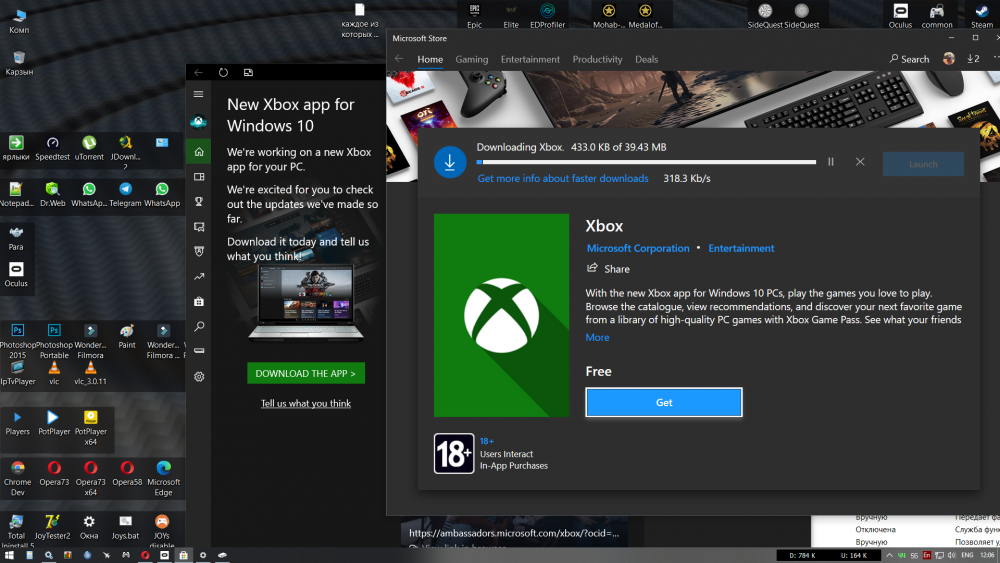Open Clubs shield icon in Xbox sidebar

point(199,251)
